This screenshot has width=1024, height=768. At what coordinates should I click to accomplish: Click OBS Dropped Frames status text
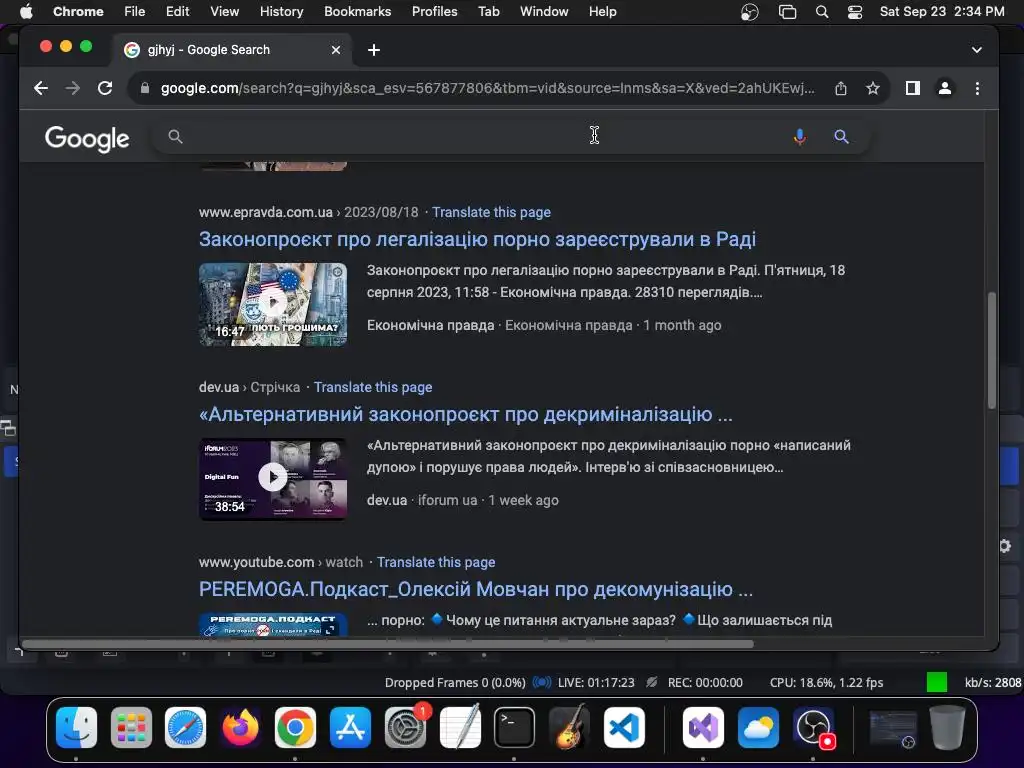(455, 682)
